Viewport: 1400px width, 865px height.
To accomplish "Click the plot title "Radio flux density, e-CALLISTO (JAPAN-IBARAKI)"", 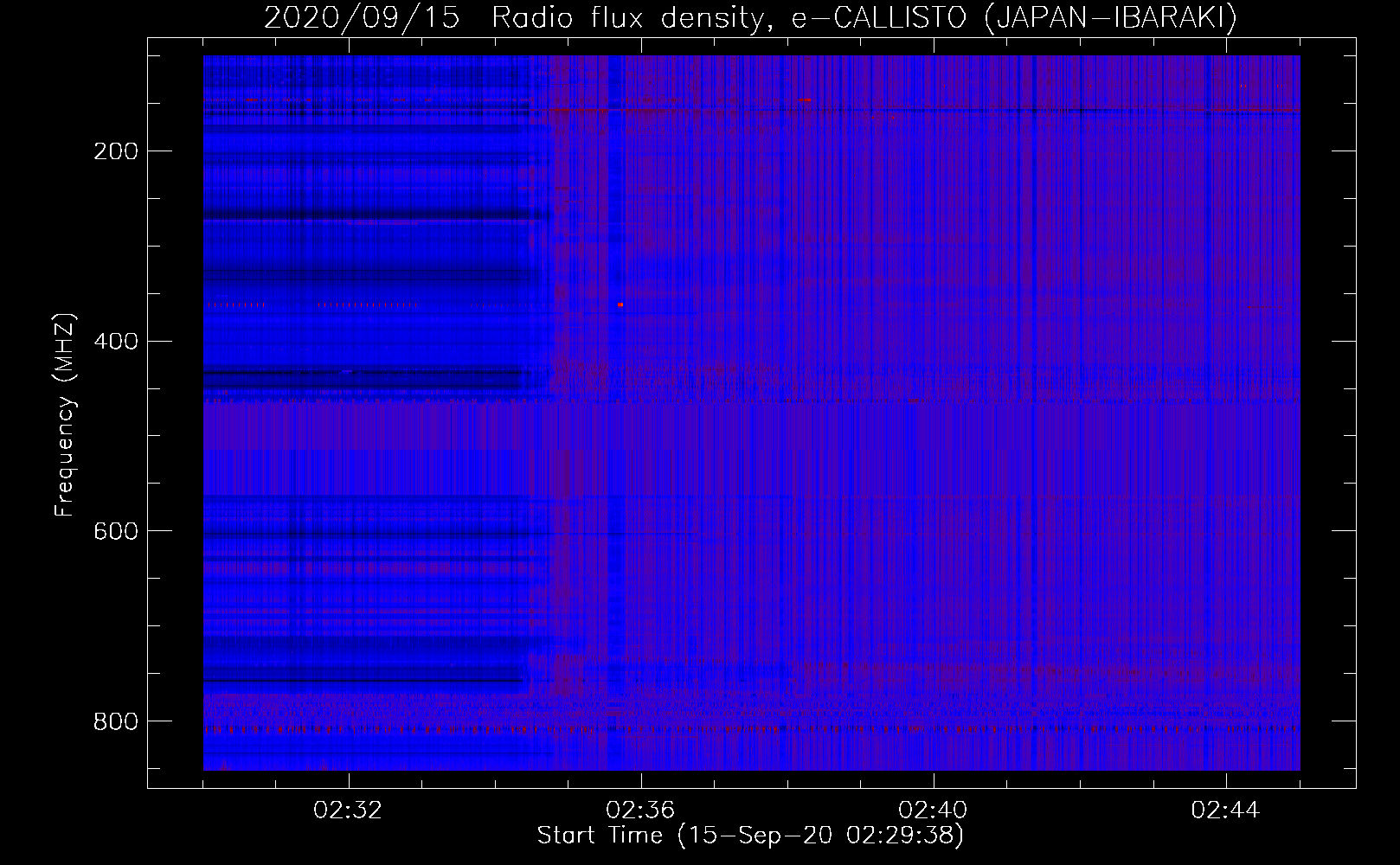I will click(864, 19).
